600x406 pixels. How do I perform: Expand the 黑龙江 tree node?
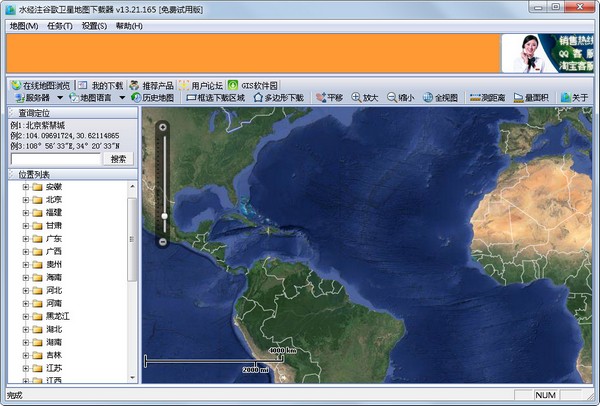coord(25,316)
